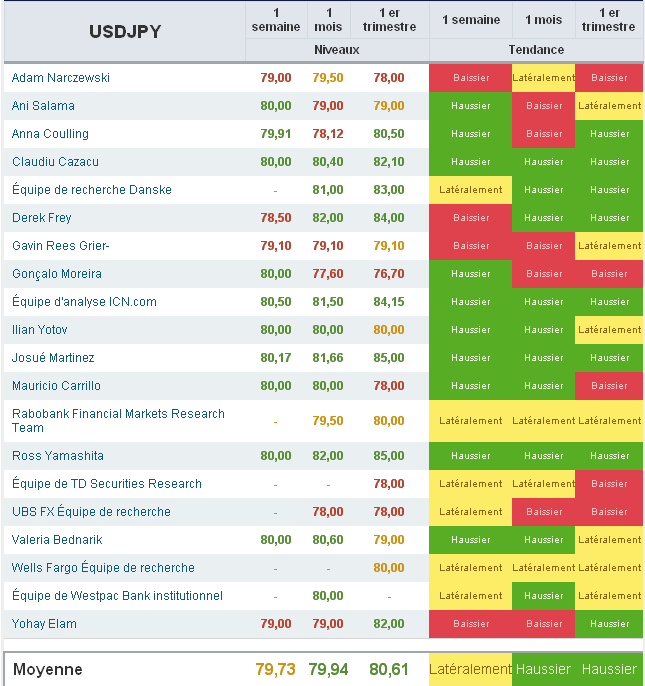Click Claudiu Cazacu's 82,10 quarterly value
645x686 pixels.
point(389,162)
